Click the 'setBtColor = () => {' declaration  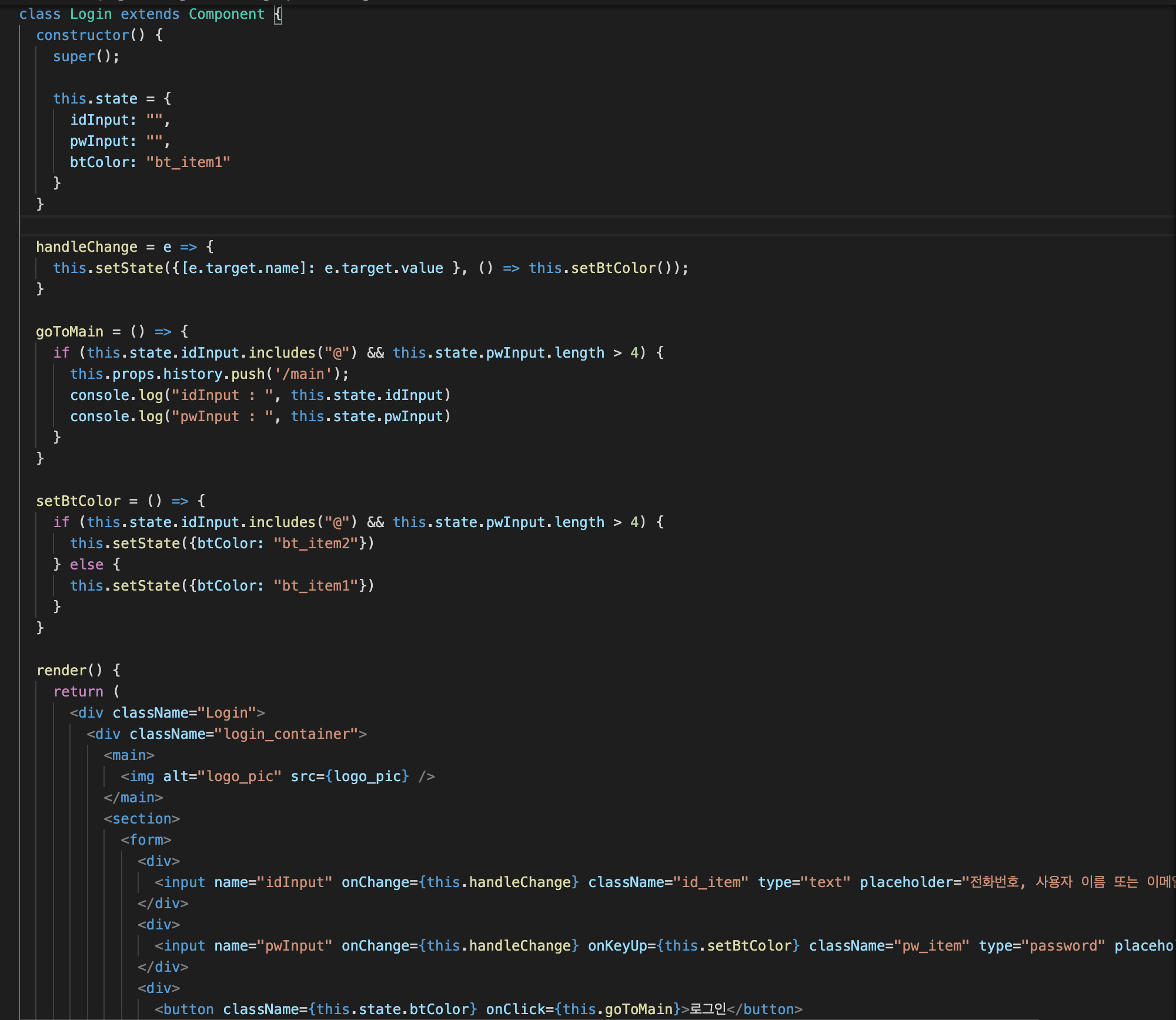pos(121,501)
